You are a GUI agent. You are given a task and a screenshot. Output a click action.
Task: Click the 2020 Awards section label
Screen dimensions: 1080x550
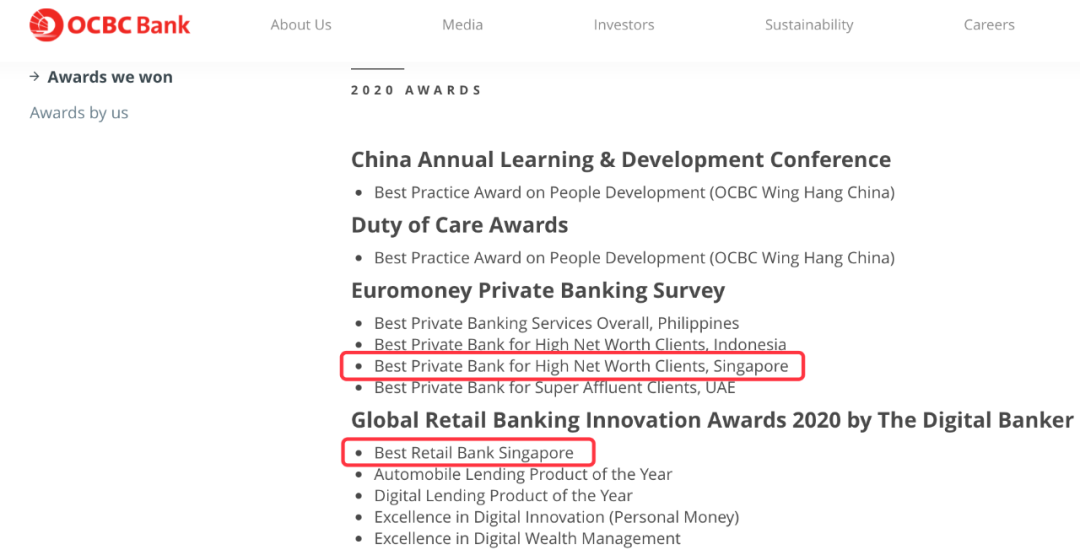(416, 90)
